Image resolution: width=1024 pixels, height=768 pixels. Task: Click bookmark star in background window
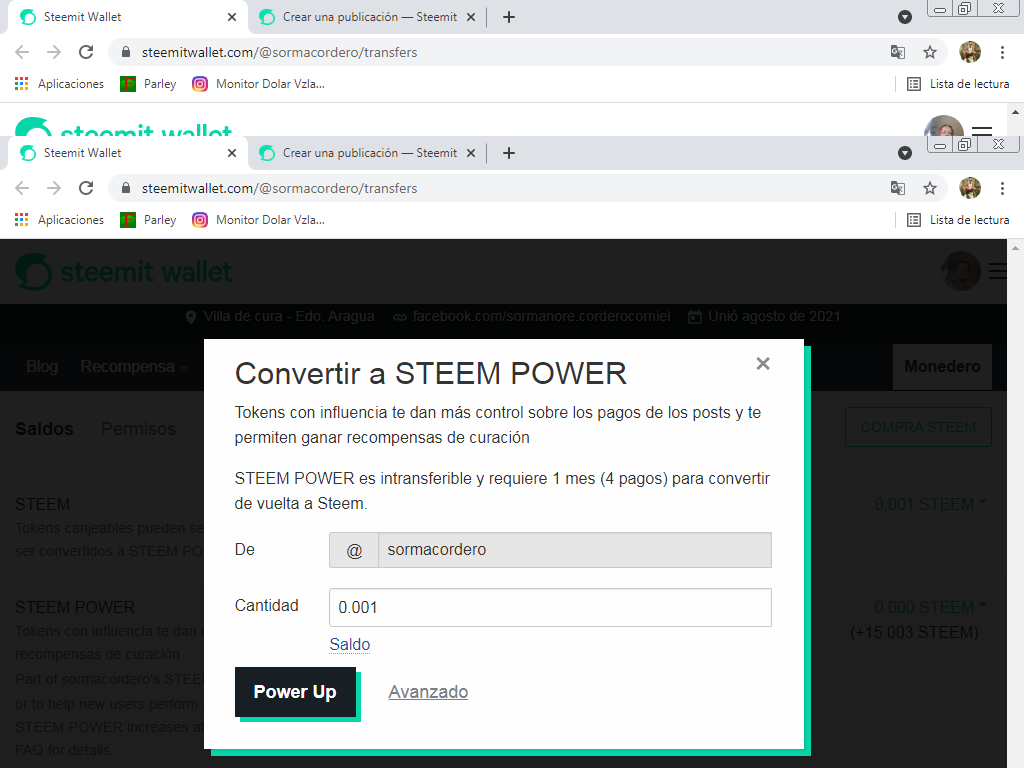click(x=930, y=52)
